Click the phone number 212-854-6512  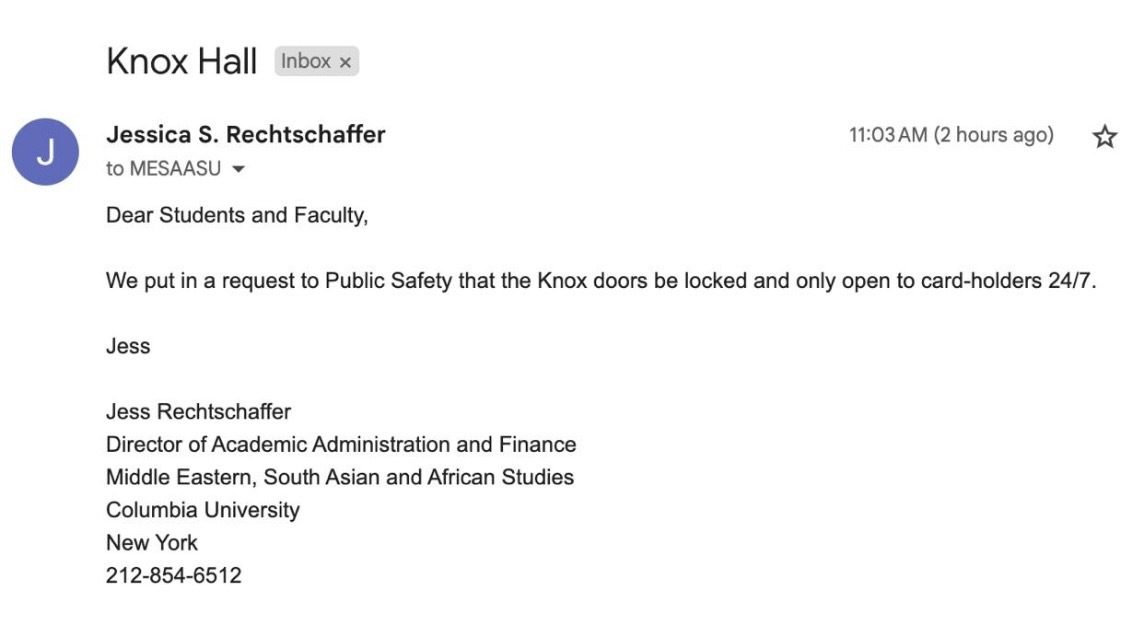coord(174,575)
